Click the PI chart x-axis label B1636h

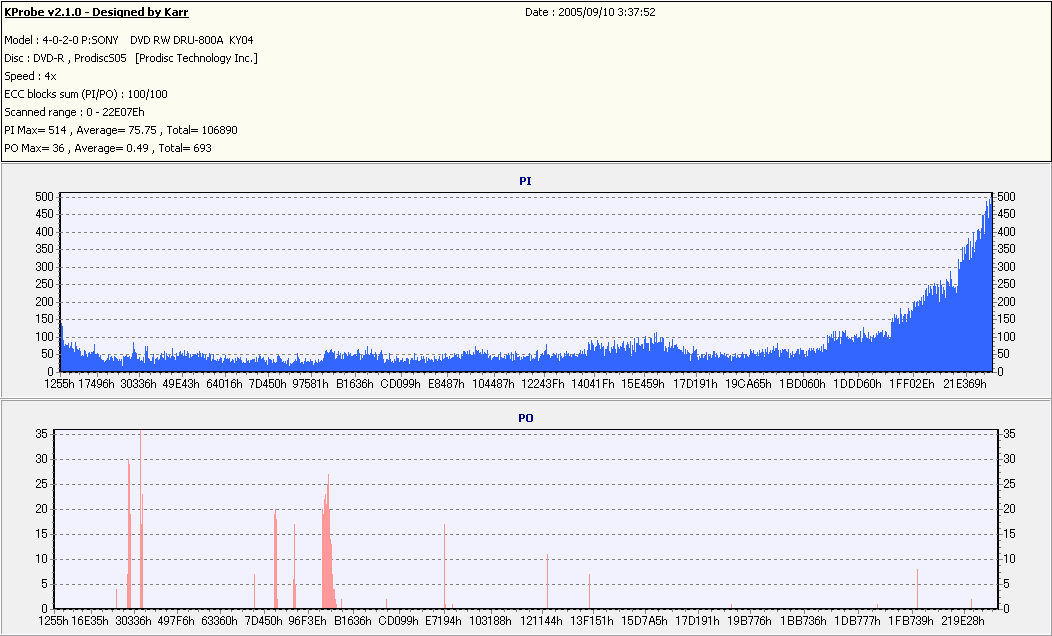point(354,384)
